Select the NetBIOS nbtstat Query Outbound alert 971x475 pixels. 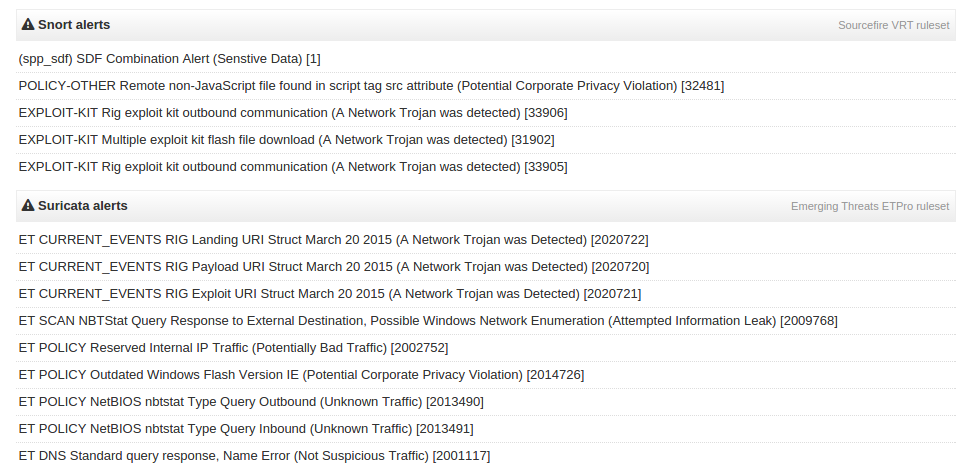click(x=486, y=402)
